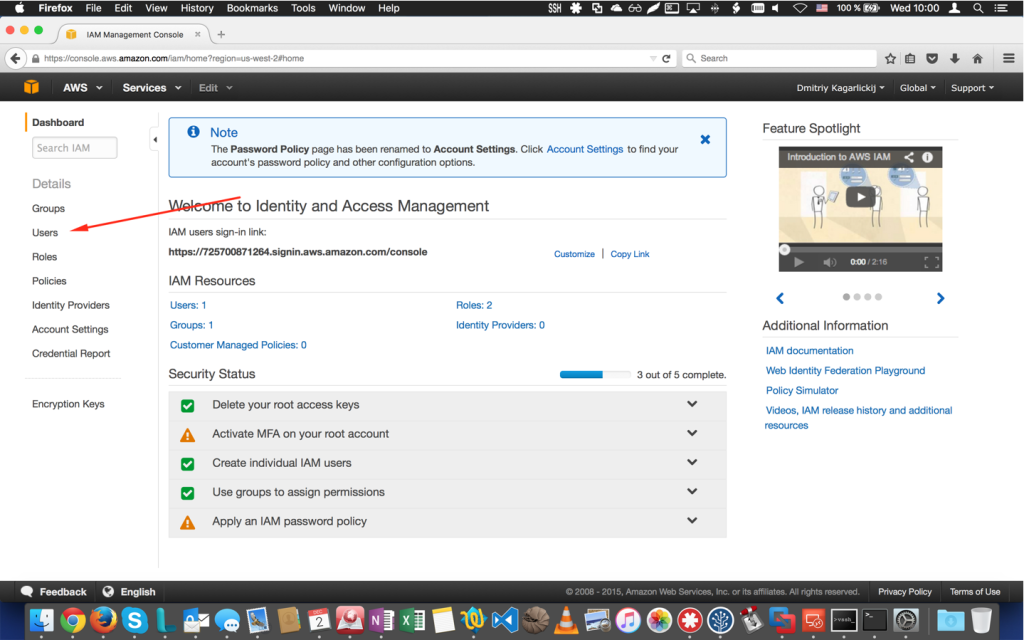Open the Dmitriy Kagarlickij account menu
This screenshot has width=1024, height=640.
840,88
